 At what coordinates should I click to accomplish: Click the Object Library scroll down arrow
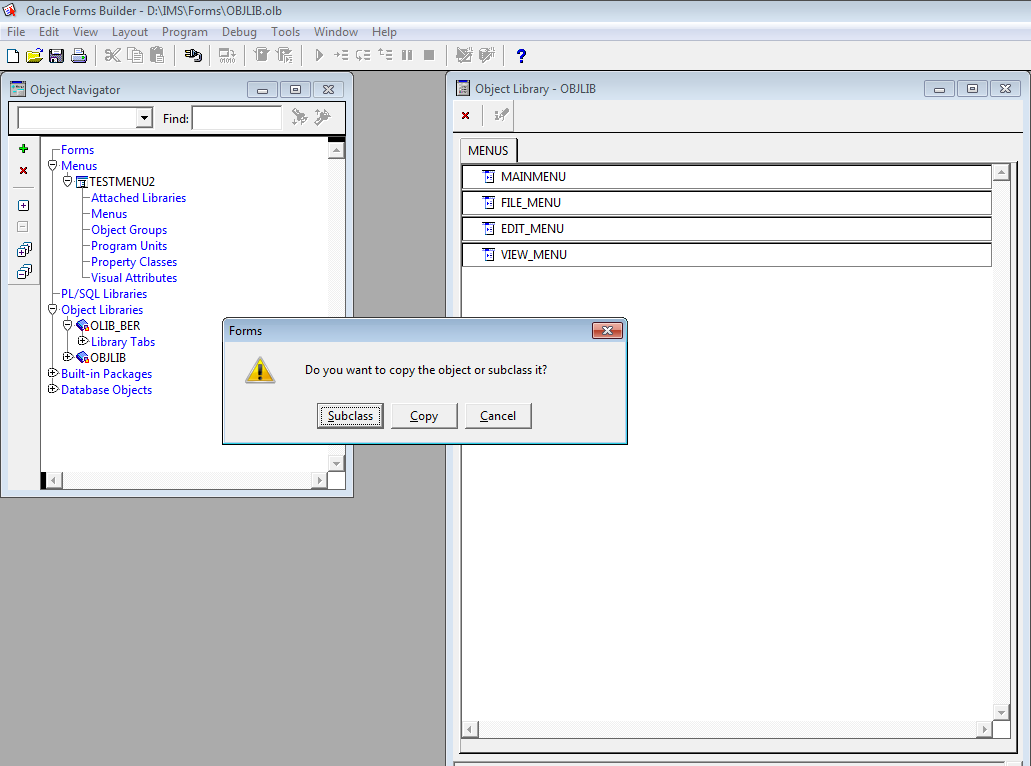point(1001,712)
